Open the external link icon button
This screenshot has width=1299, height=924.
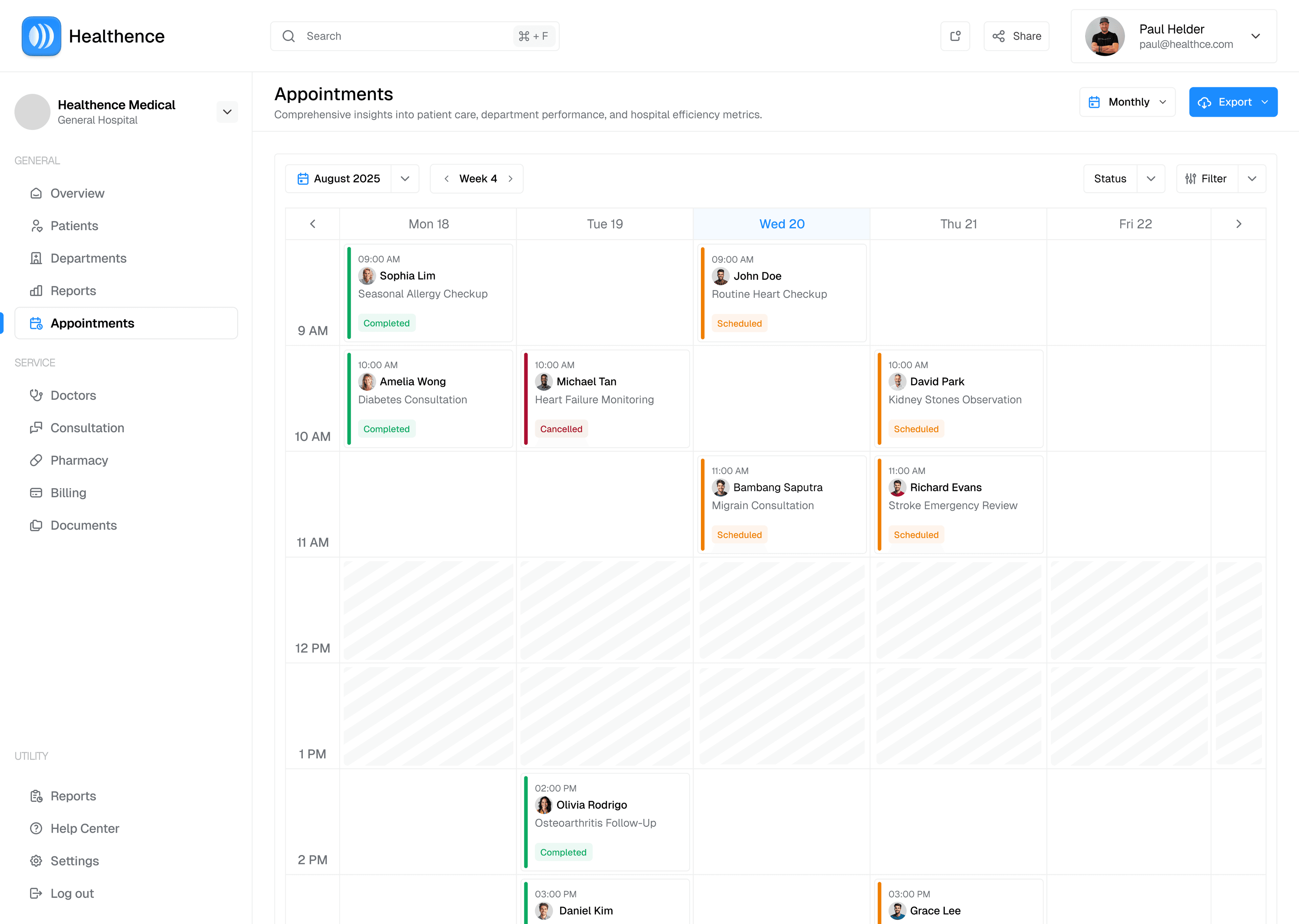pyautogui.click(x=955, y=36)
